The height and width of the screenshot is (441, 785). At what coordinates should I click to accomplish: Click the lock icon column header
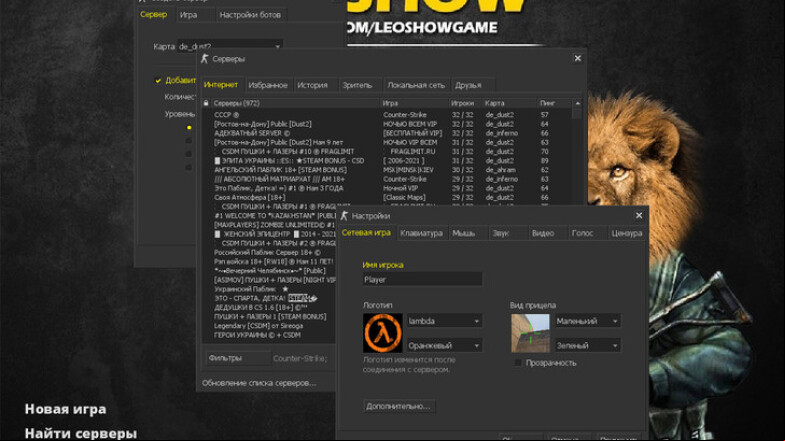206,103
